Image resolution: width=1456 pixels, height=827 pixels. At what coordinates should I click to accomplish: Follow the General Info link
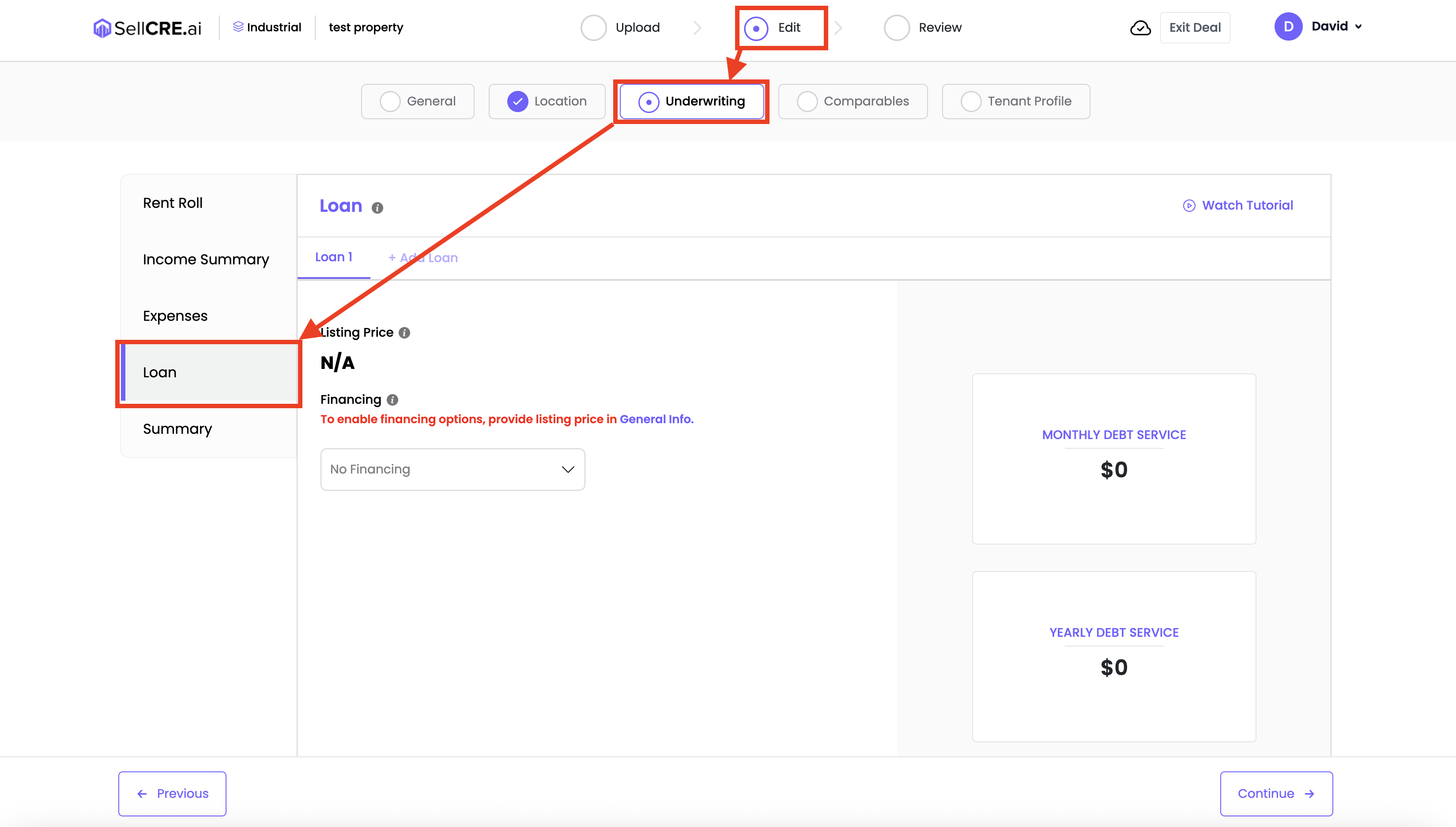click(656, 419)
